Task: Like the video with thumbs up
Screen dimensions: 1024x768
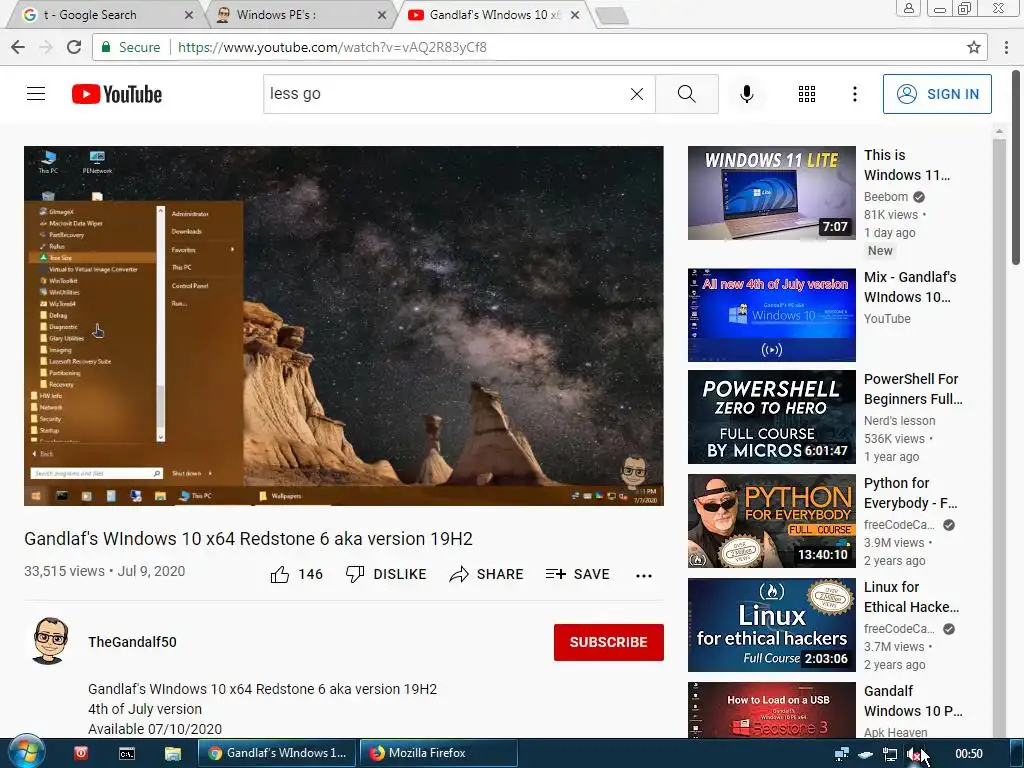Action: (280, 575)
